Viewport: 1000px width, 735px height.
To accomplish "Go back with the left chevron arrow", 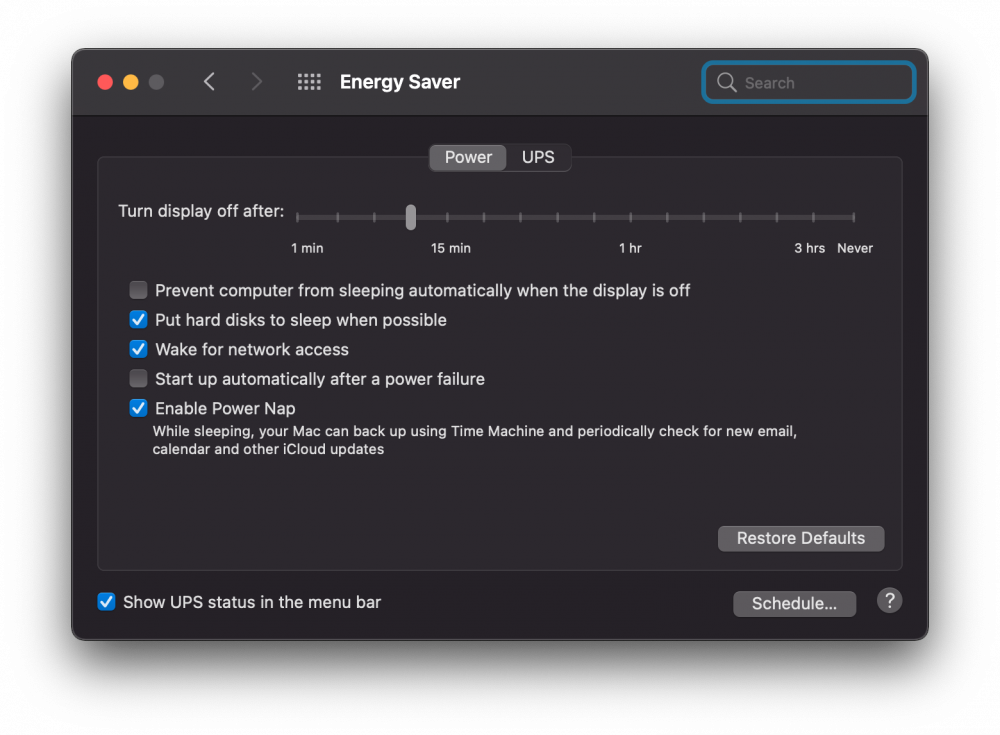I will pos(209,82).
